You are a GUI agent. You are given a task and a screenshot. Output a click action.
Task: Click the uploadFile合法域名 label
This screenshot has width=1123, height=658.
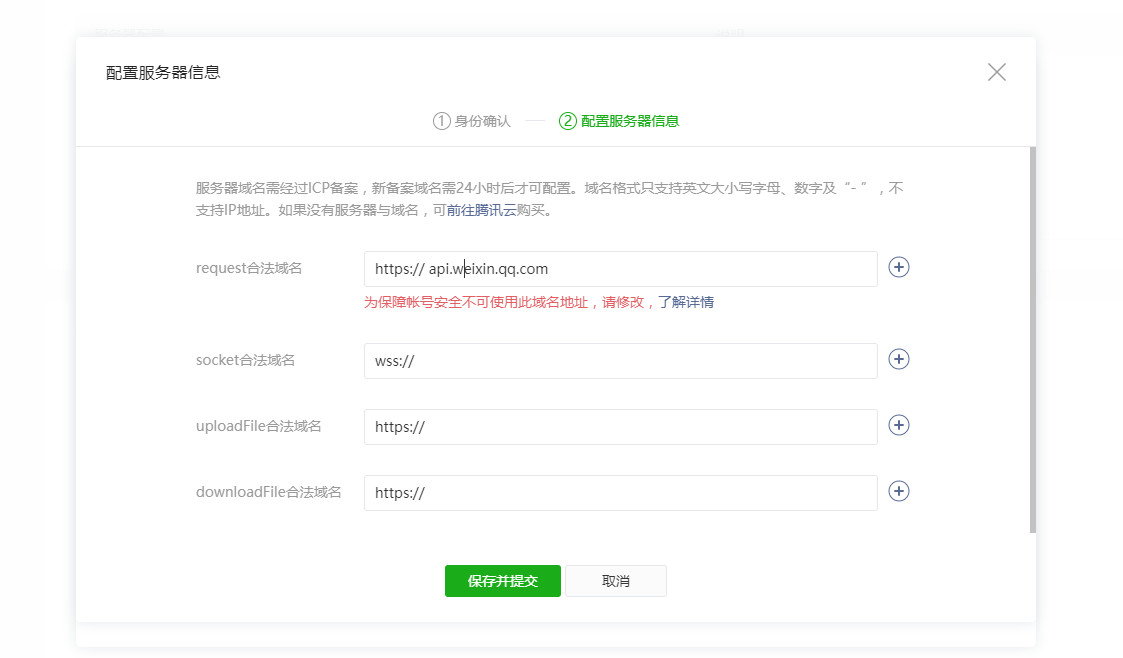(x=259, y=426)
